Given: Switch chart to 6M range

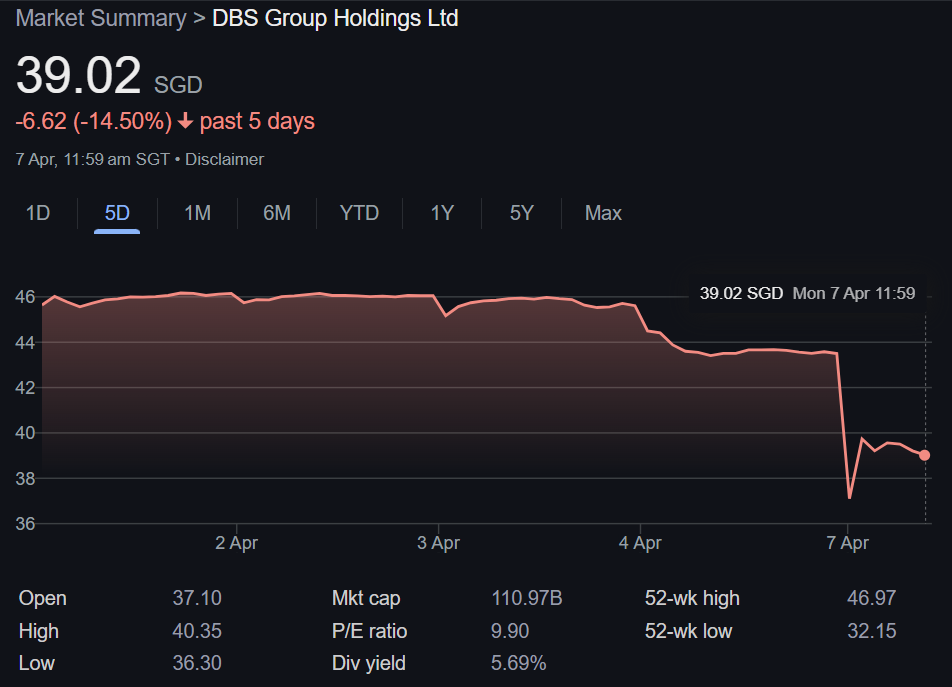Looking at the screenshot, I should click(277, 213).
